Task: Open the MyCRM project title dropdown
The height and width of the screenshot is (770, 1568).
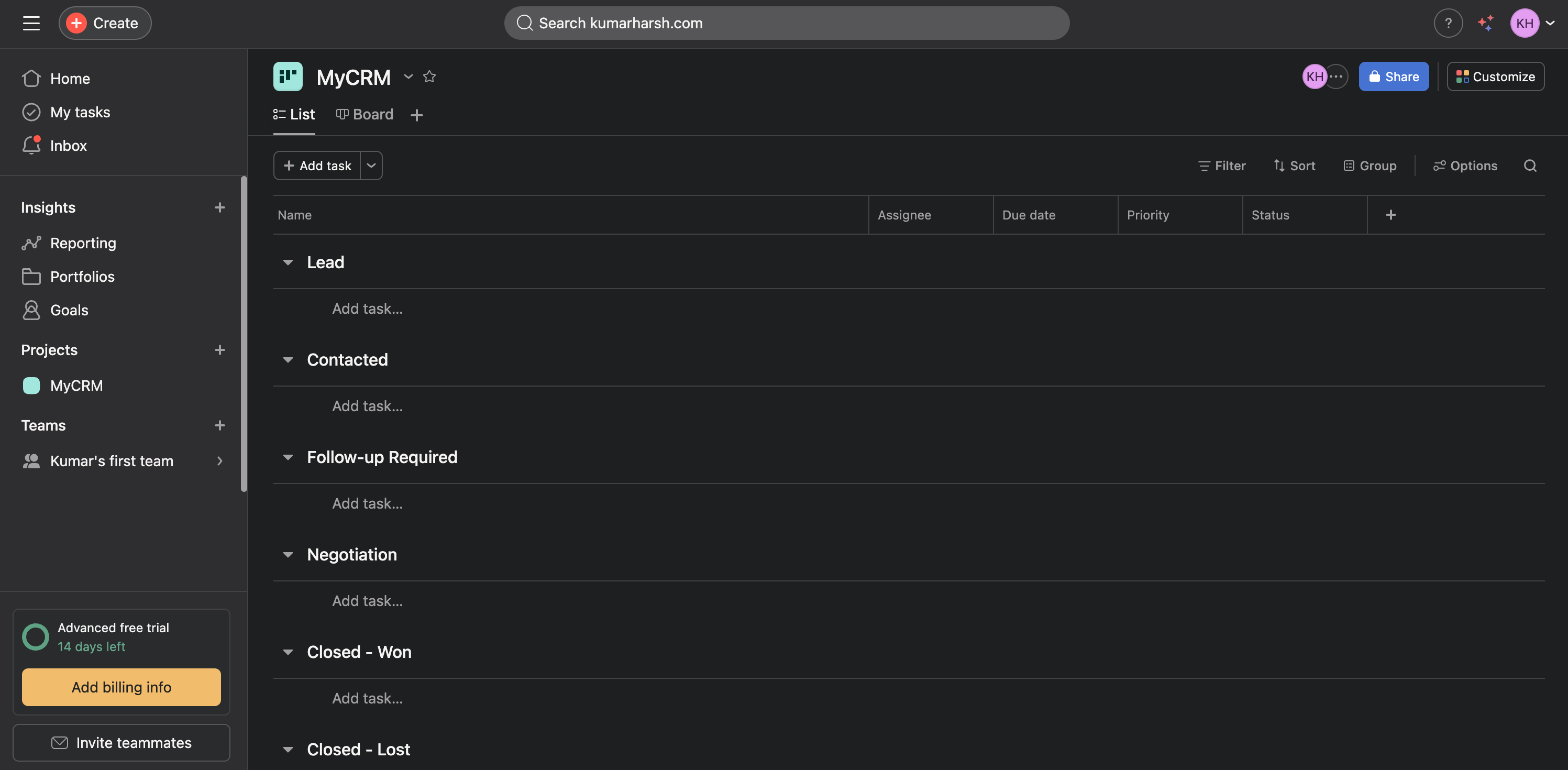Action: 408,76
